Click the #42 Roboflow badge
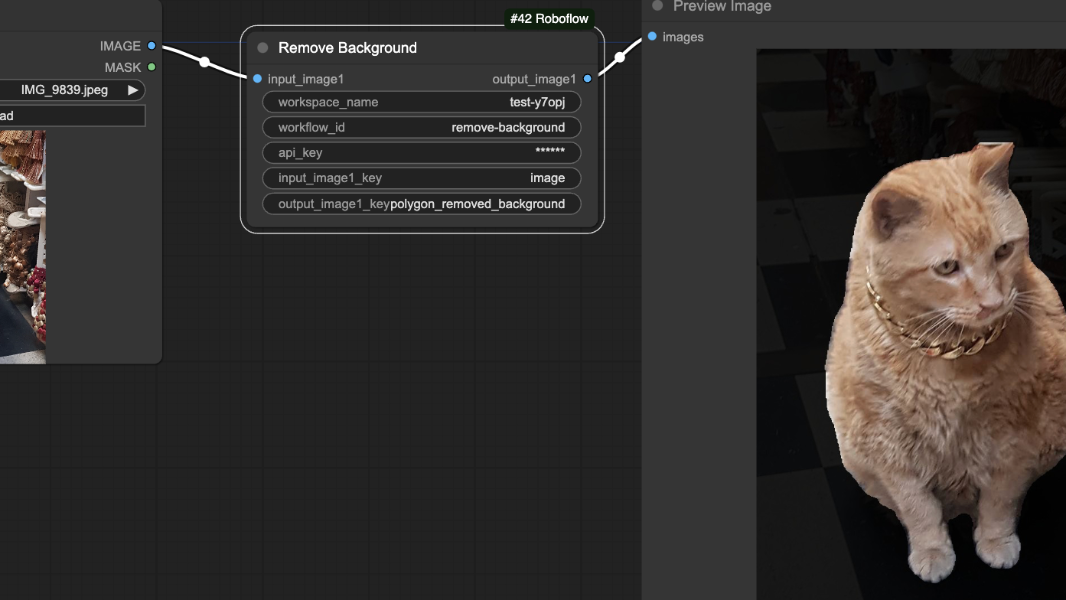The width and height of the screenshot is (1066, 600). coord(549,19)
